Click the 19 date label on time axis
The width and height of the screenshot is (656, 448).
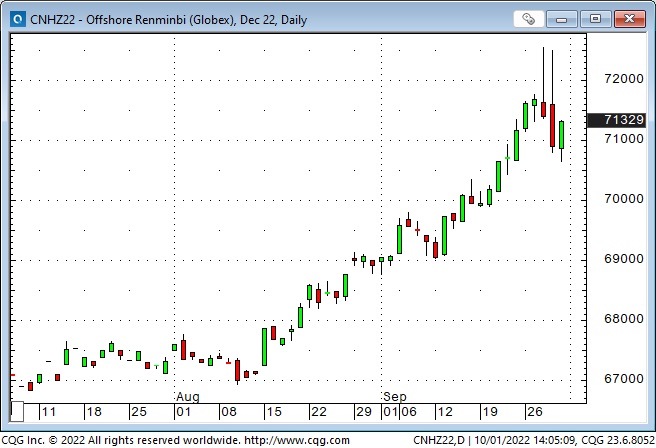click(x=490, y=412)
